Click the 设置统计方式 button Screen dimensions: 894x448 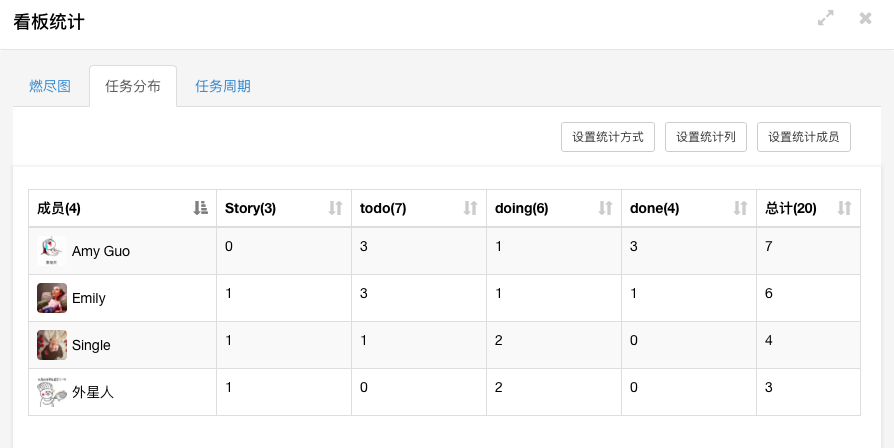[608, 137]
